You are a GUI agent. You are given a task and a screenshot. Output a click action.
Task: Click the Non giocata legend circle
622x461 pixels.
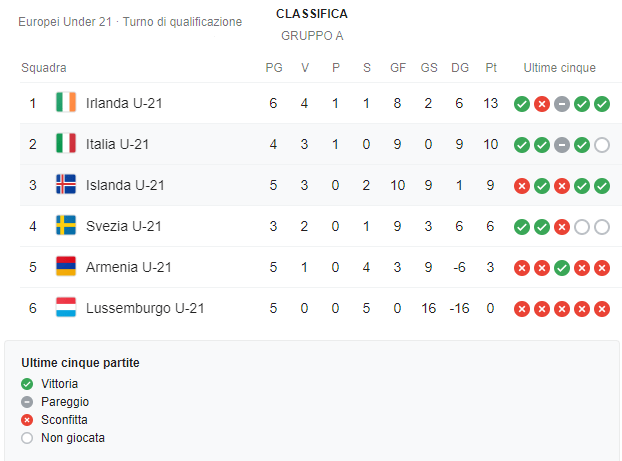27,437
